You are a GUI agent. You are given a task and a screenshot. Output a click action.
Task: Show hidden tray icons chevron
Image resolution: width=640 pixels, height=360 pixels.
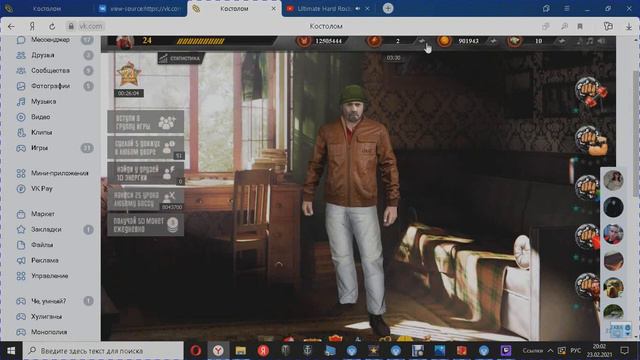point(550,351)
